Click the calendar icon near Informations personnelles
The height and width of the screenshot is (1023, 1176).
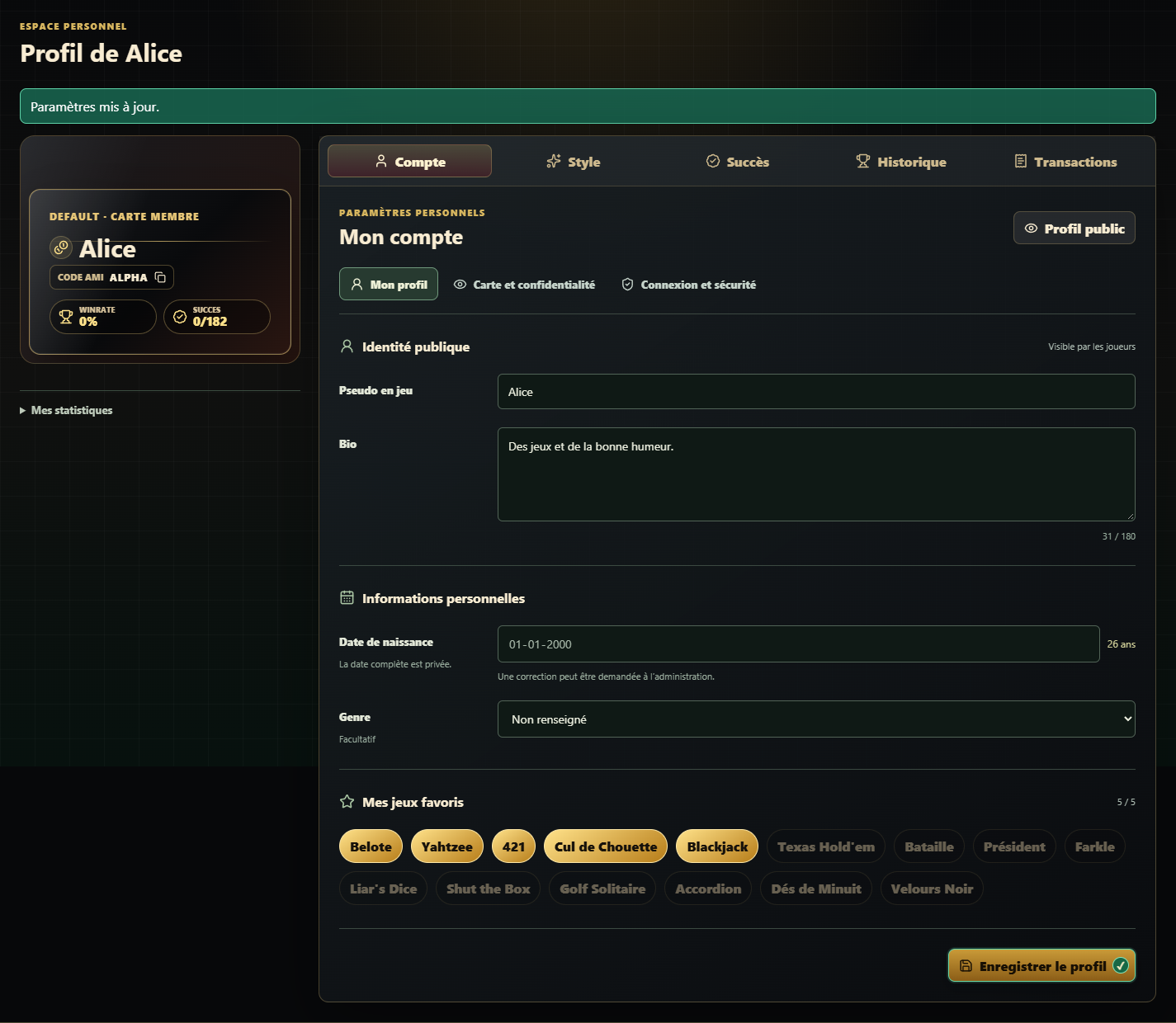click(x=347, y=597)
